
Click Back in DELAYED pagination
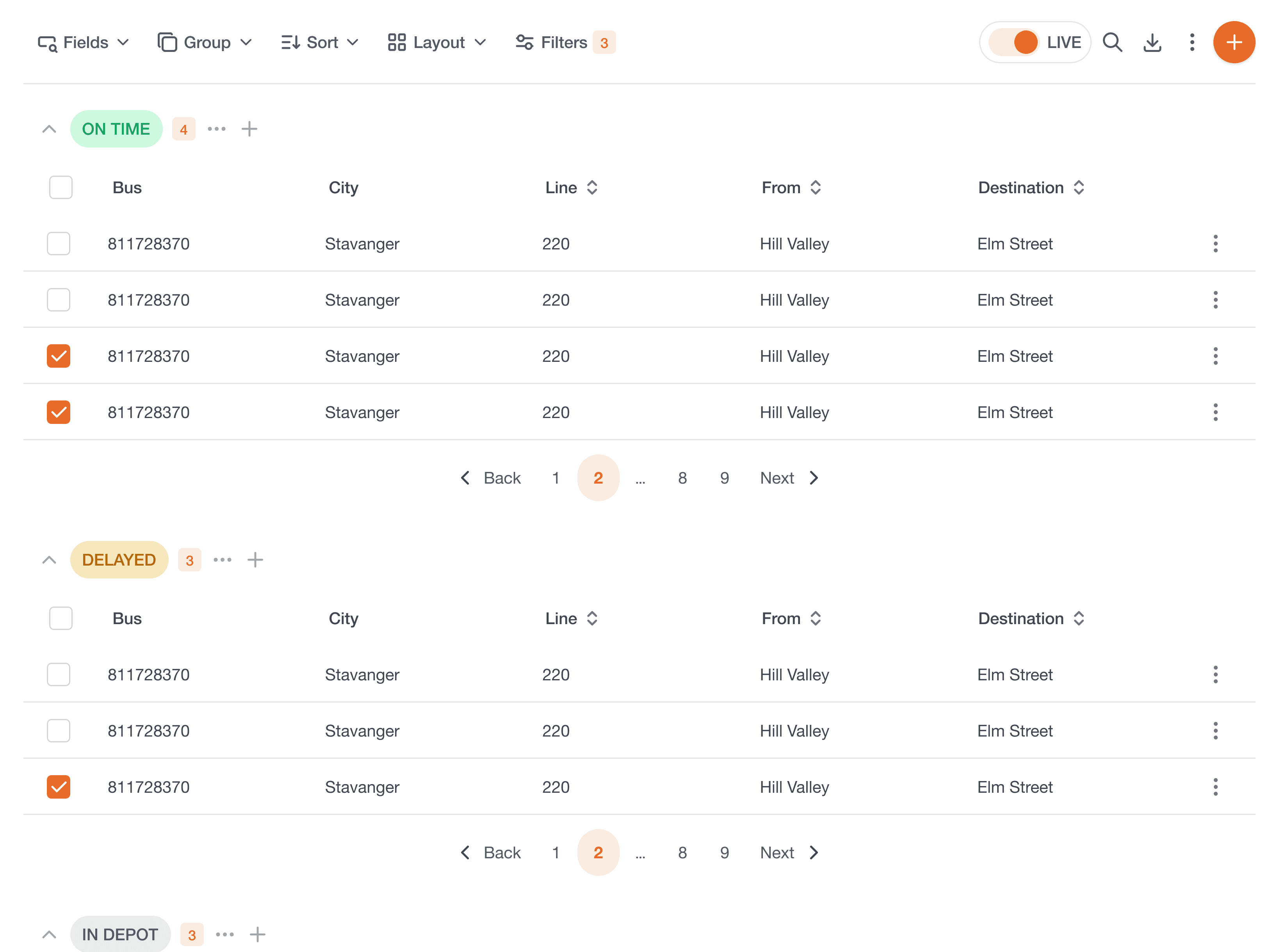[x=491, y=852]
